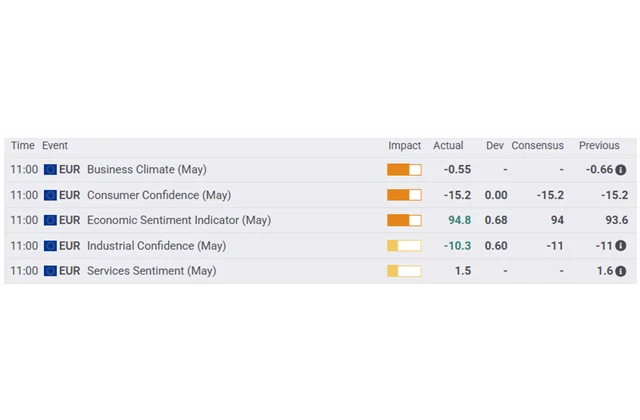Image resolution: width=640 pixels, height=420 pixels.
Task: Open the Business Climate (May) event
Action: tap(147, 170)
